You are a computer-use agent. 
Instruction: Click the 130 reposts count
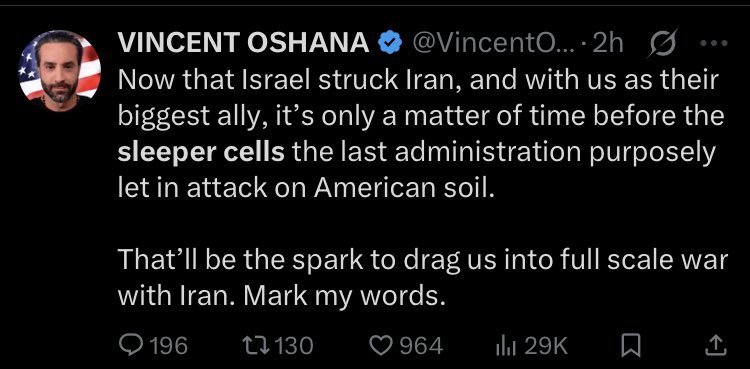coord(293,346)
